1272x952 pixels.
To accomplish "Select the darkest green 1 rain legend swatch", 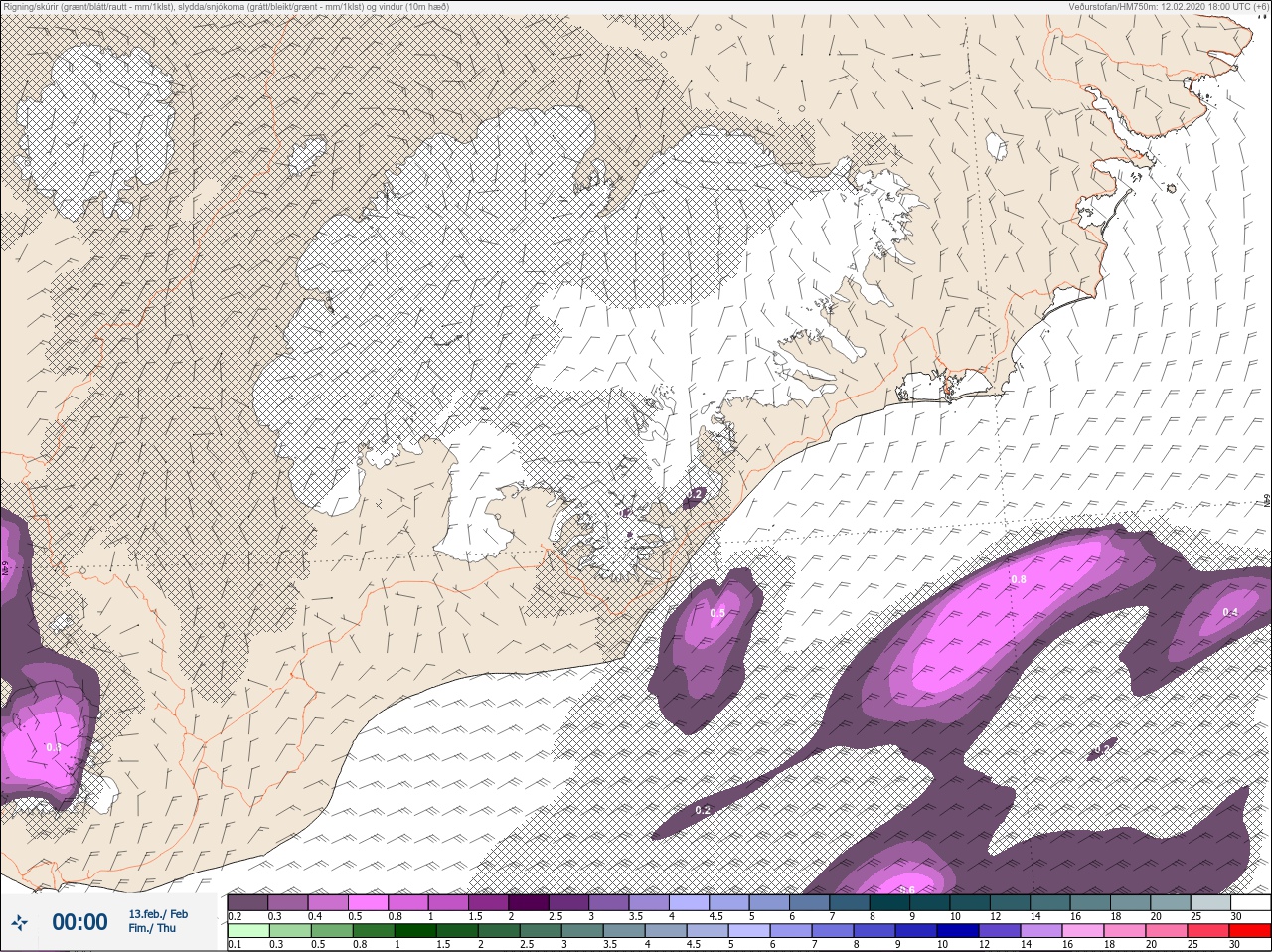I will (415, 930).
